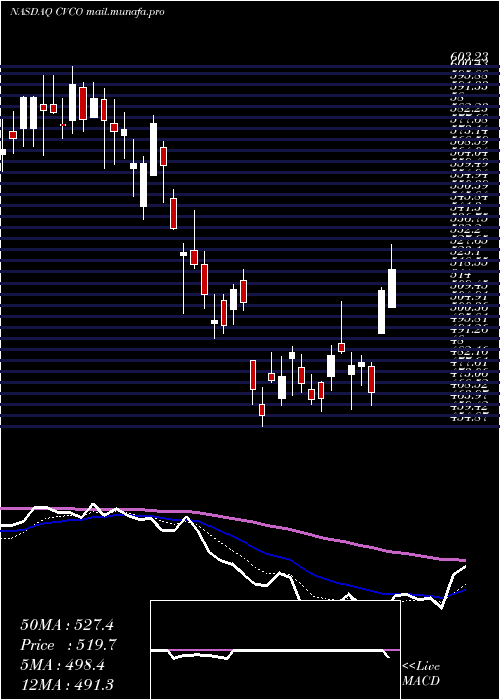Select the 603.23 top price label
Viewport: 500px width, 700px height.
tap(468, 57)
